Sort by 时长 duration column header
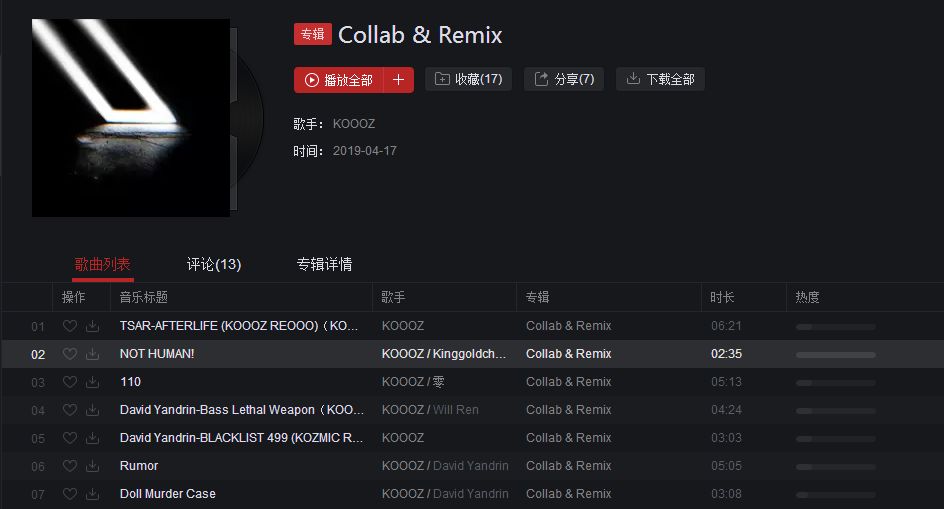 point(722,297)
